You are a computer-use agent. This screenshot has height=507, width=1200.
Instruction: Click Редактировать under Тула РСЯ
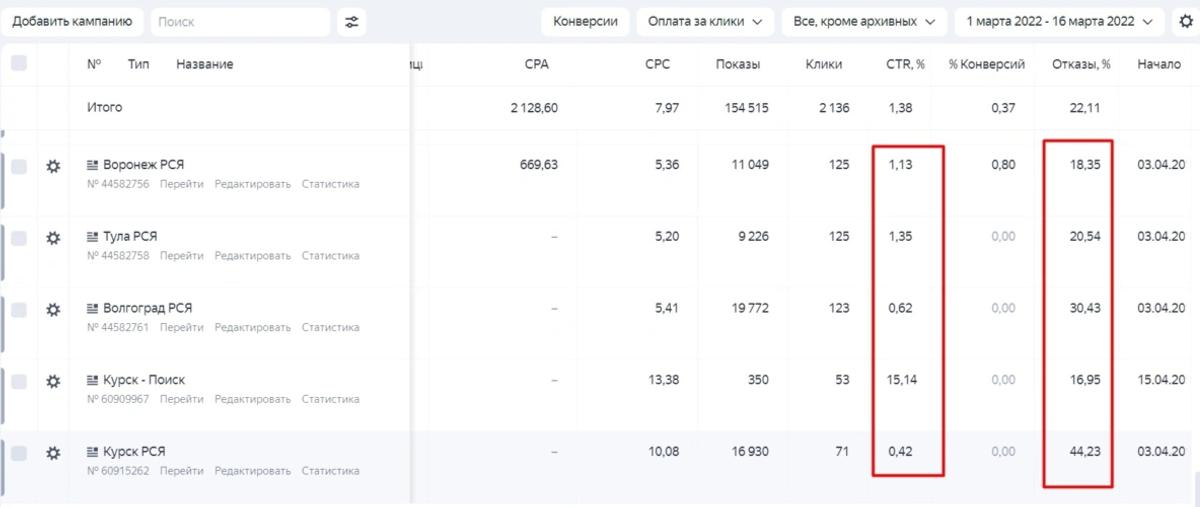coord(253,256)
